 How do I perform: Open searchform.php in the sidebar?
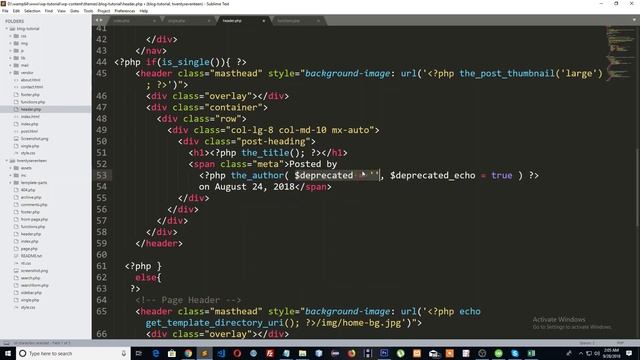click(35, 285)
